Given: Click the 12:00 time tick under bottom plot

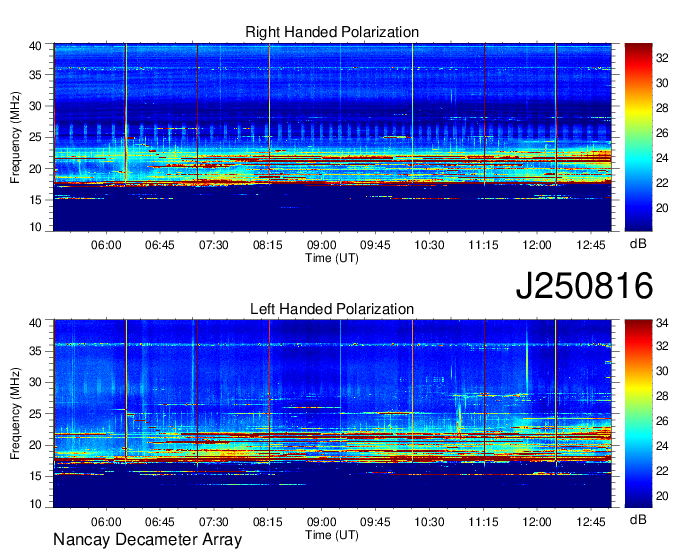Looking at the screenshot, I should click(537, 522).
